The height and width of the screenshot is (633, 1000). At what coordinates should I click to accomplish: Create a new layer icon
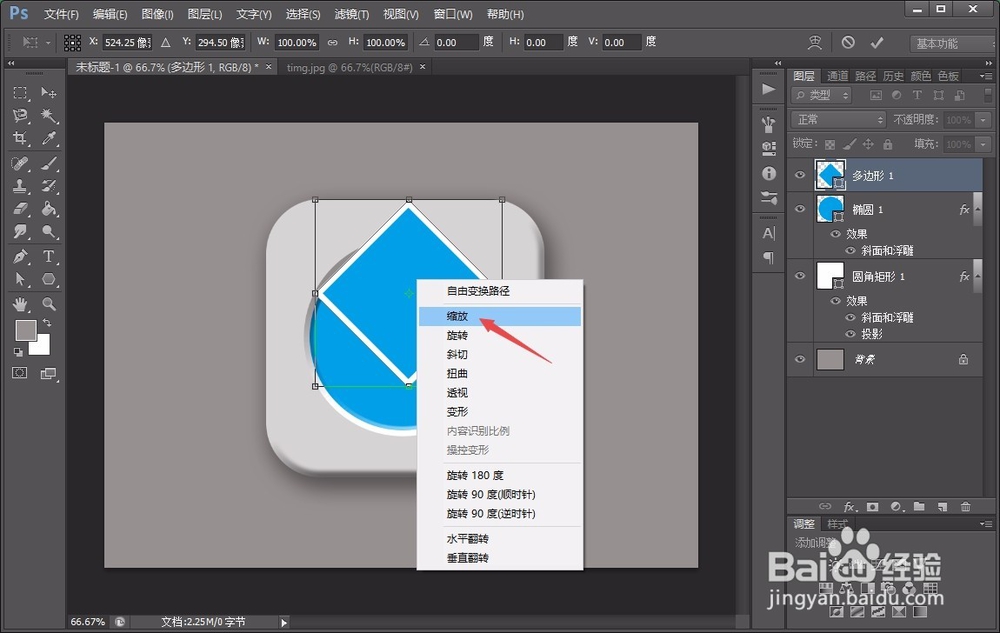tap(943, 507)
